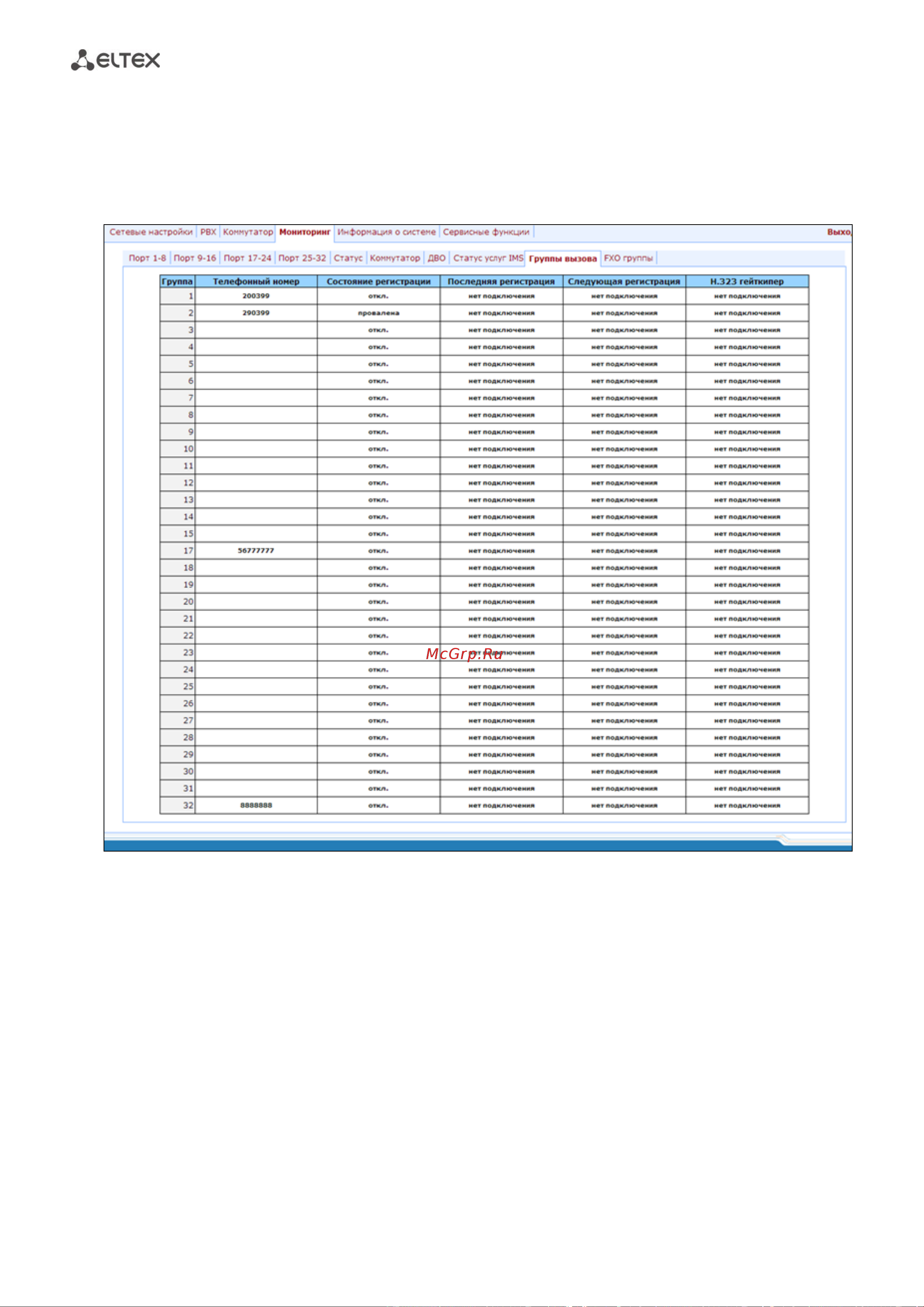Open Статус услуг IMS subtab

click(x=488, y=258)
